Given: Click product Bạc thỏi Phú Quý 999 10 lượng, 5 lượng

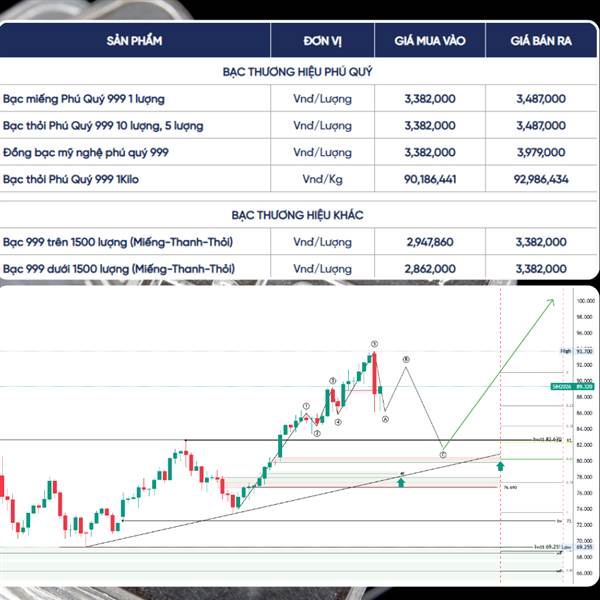Looking at the screenshot, I should (x=103, y=126).
